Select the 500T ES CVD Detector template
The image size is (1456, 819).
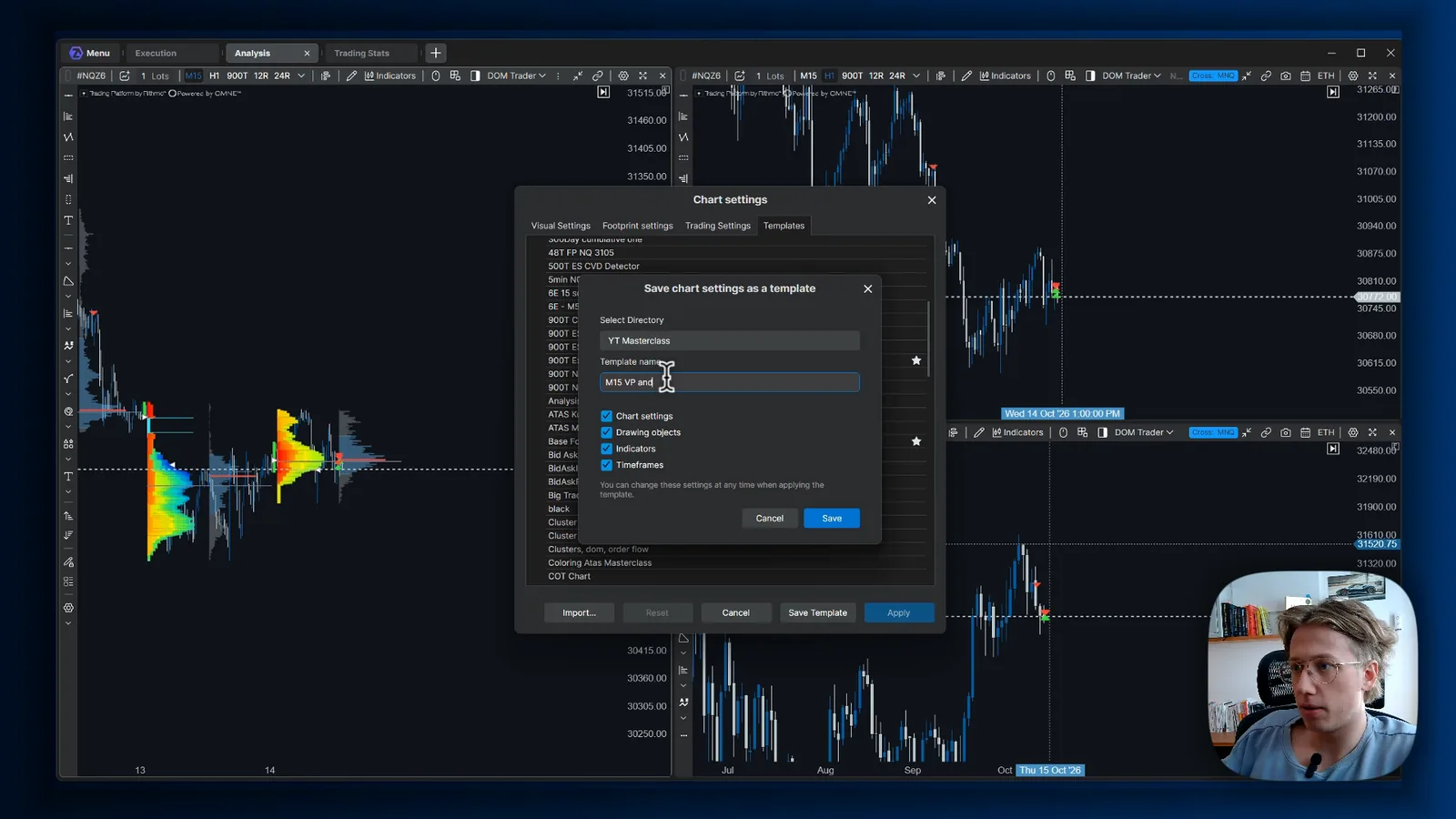[593, 266]
